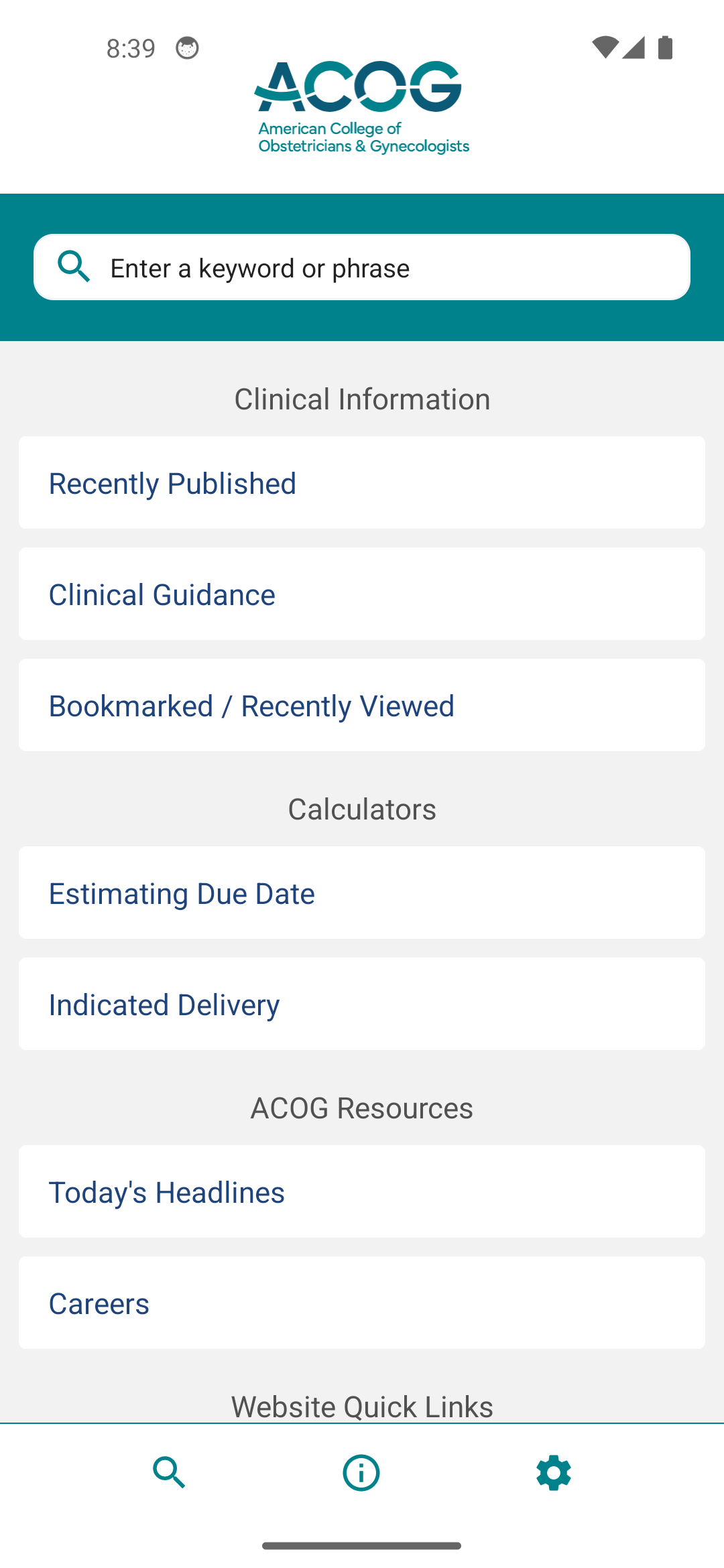Launch Estimating Due Date calculator
Screen dimensions: 724x1568
(x=362, y=893)
